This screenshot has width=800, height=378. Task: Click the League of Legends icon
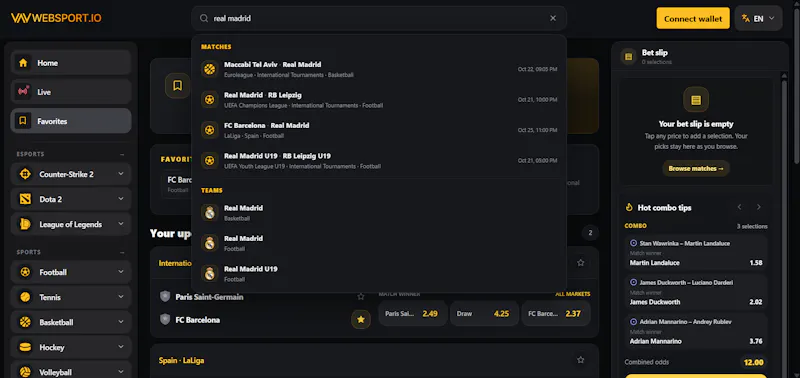(x=25, y=224)
